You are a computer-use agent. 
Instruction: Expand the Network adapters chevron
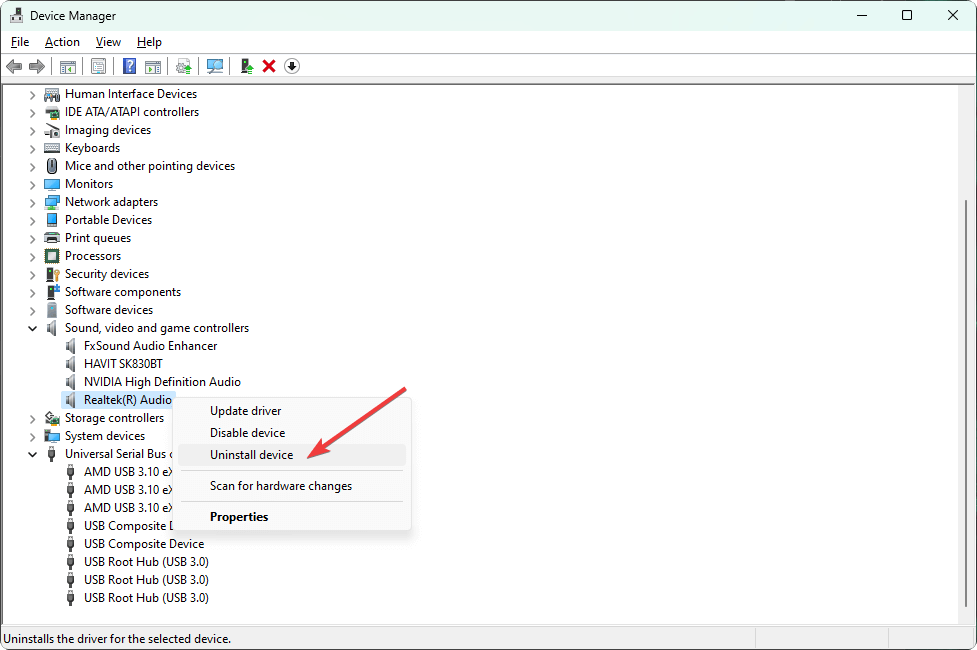pyautogui.click(x=32, y=203)
